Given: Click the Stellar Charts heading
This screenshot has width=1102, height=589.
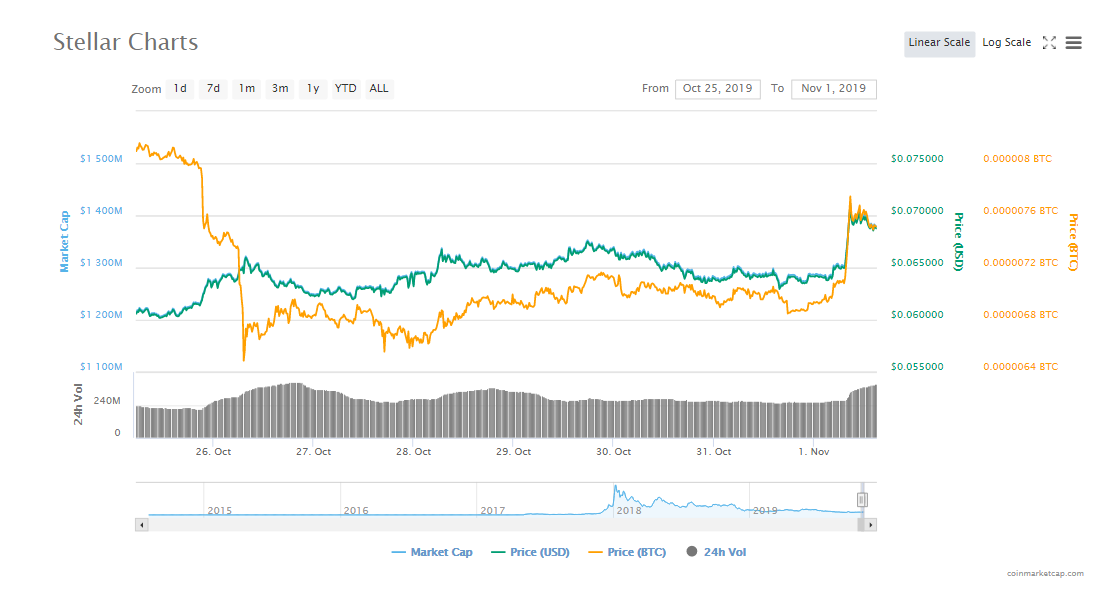Looking at the screenshot, I should (x=126, y=42).
